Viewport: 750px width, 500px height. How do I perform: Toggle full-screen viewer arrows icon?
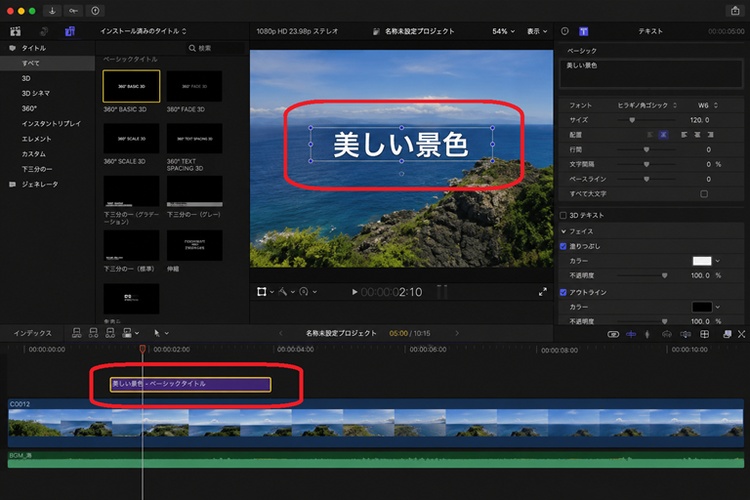pyautogui.click(x=542, y=291)
